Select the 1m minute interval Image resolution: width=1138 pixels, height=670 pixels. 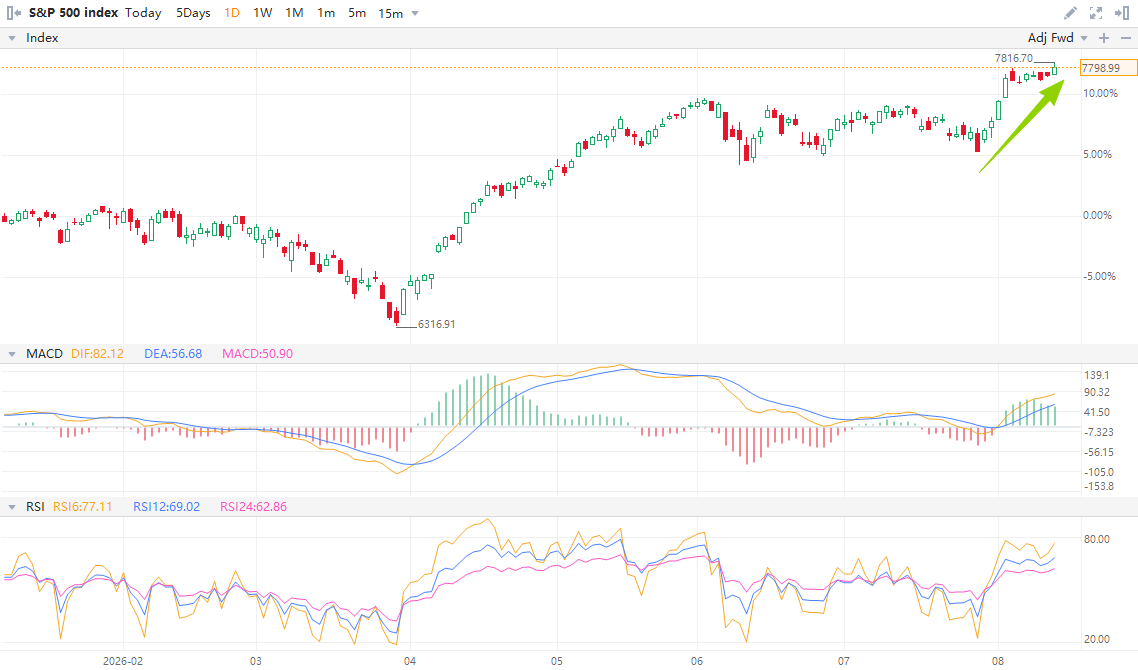[326, 13]
